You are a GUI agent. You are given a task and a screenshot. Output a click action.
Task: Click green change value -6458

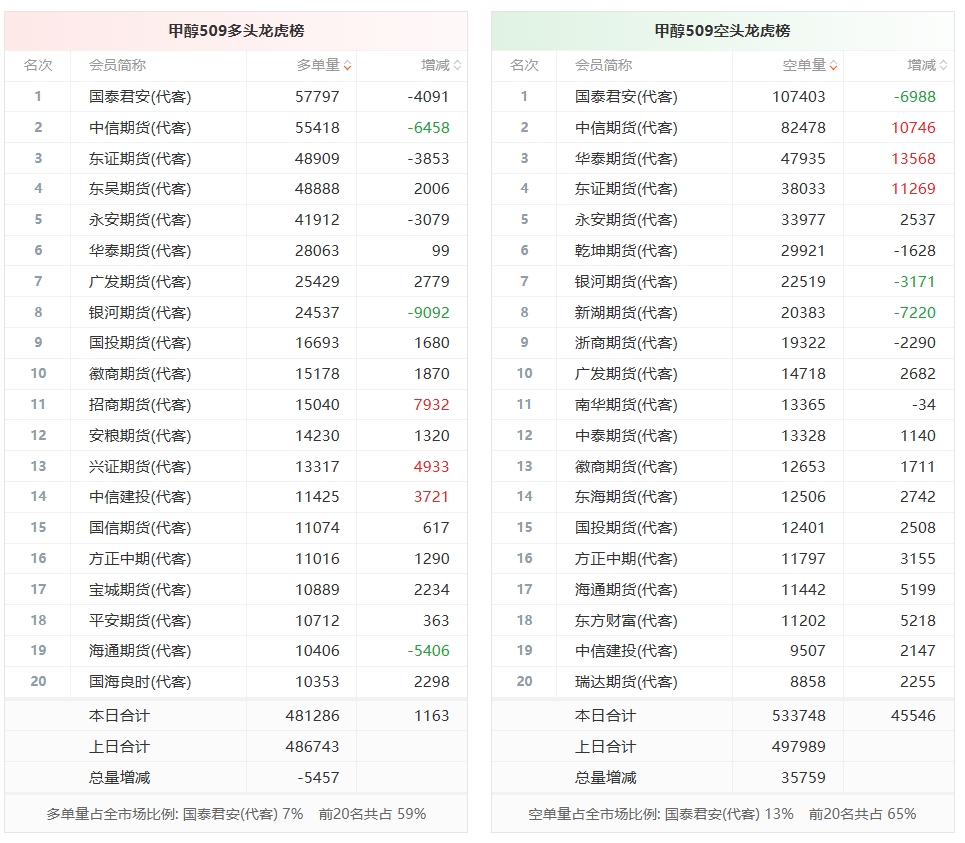(428, 127)
